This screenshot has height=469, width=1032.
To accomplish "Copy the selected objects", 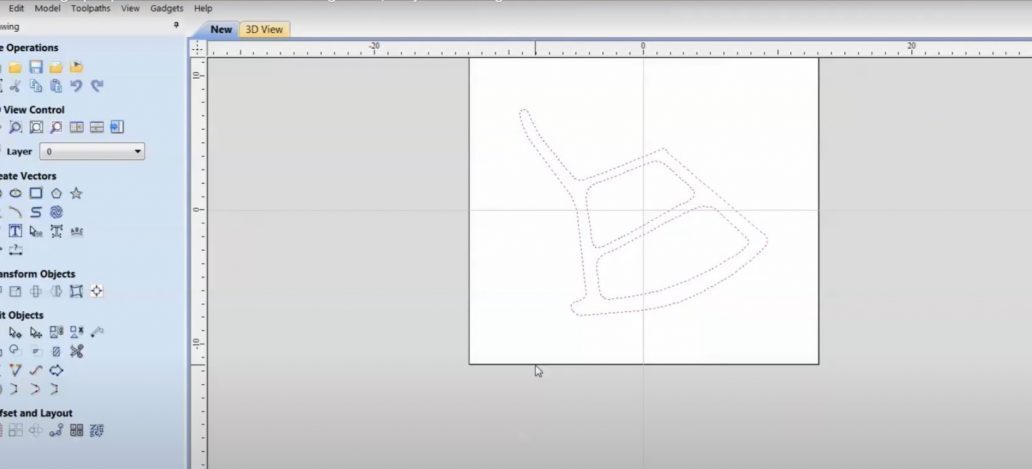I will click(36, 86).
